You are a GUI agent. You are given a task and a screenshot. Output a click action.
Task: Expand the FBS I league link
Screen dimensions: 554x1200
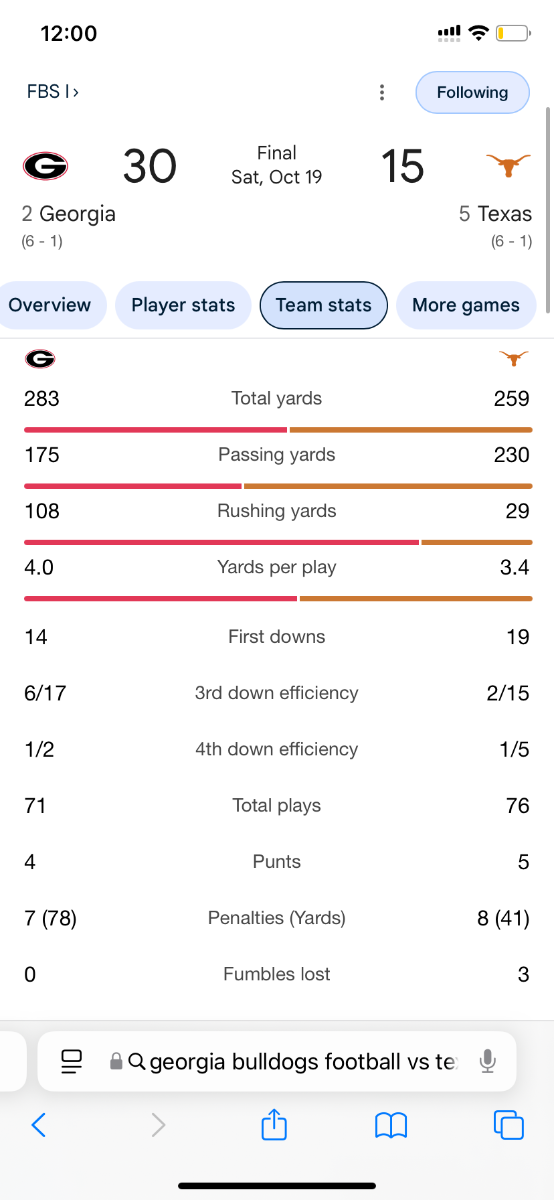(x=53, y=92)
